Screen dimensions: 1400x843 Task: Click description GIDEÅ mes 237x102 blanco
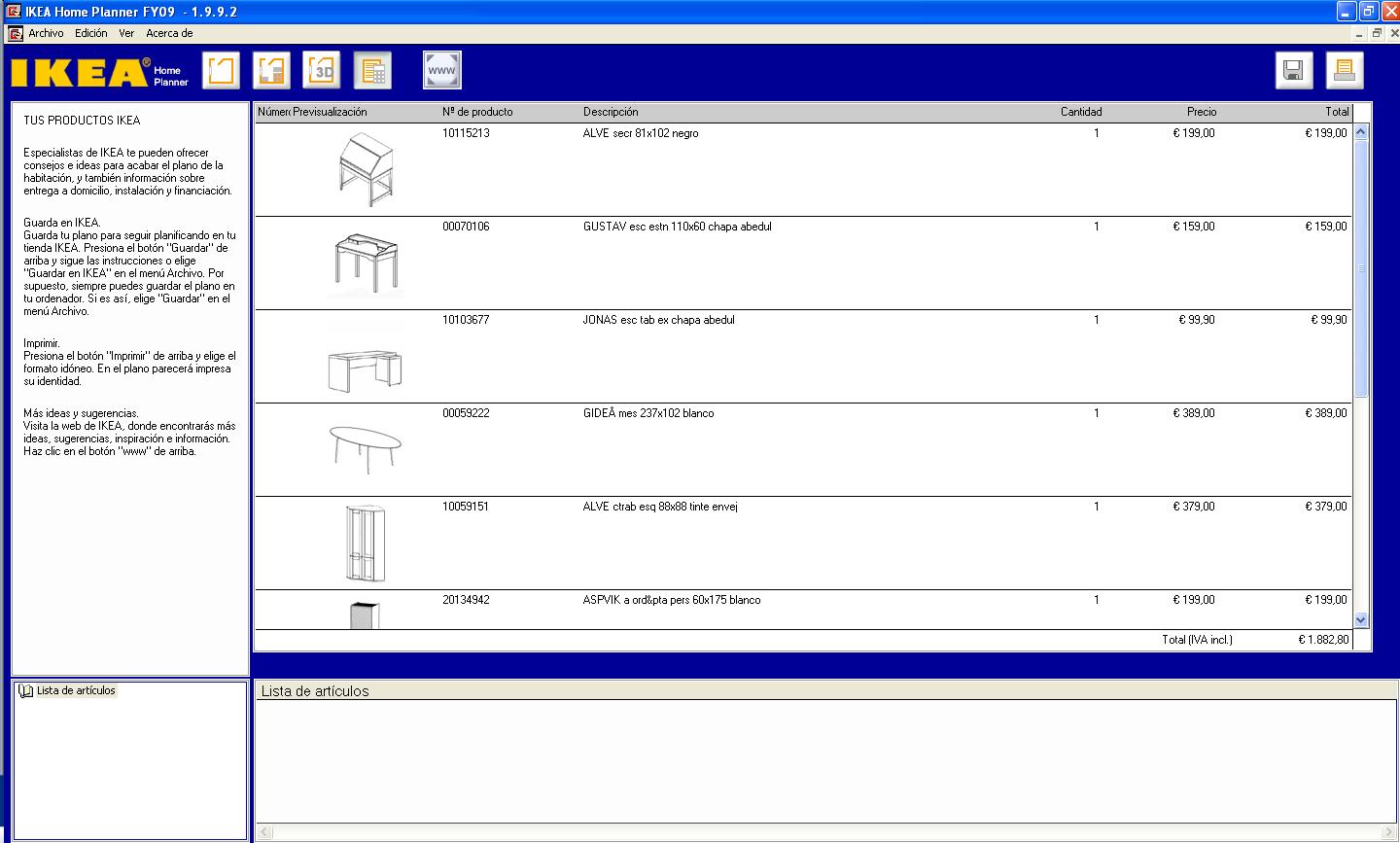point(648,413)
